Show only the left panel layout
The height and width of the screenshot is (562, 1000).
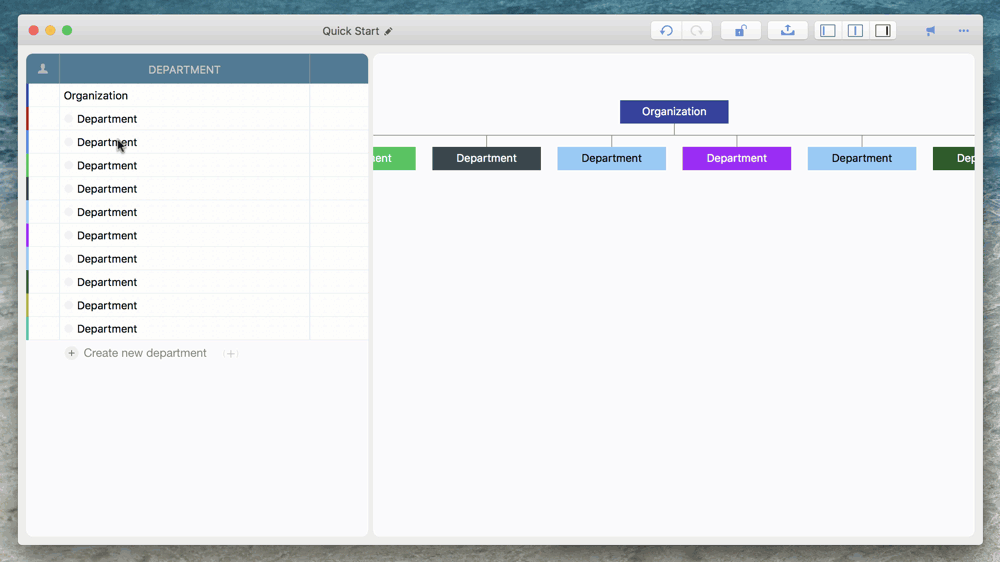pyautogui.click(x=828, y=31)
